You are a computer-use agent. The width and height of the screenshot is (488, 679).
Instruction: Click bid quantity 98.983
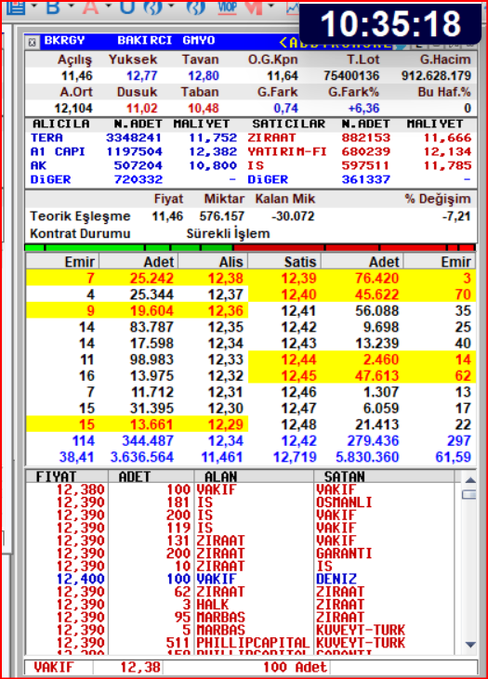152,360
